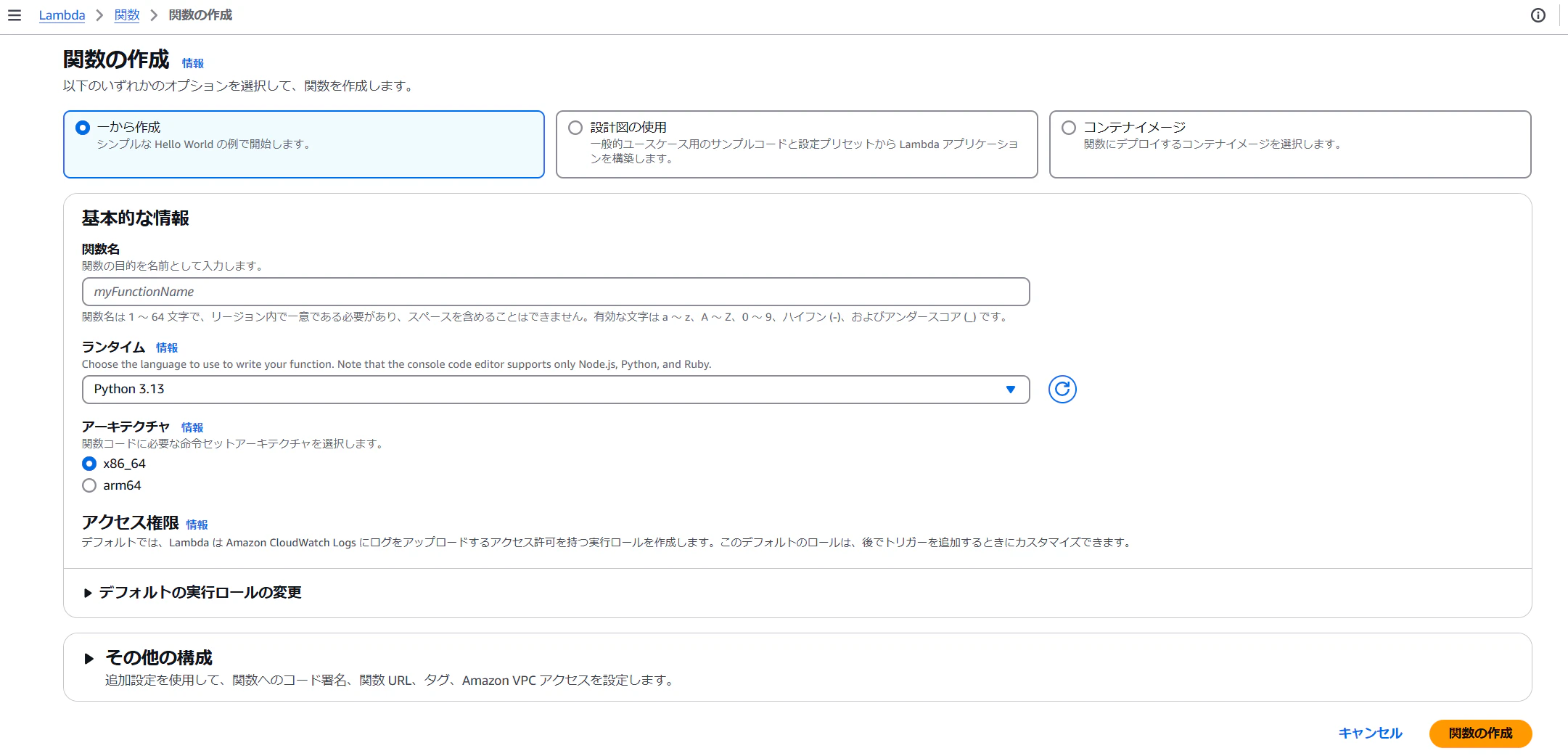
Task: Open the hamburger navigation menu
Action: point(15,15)
